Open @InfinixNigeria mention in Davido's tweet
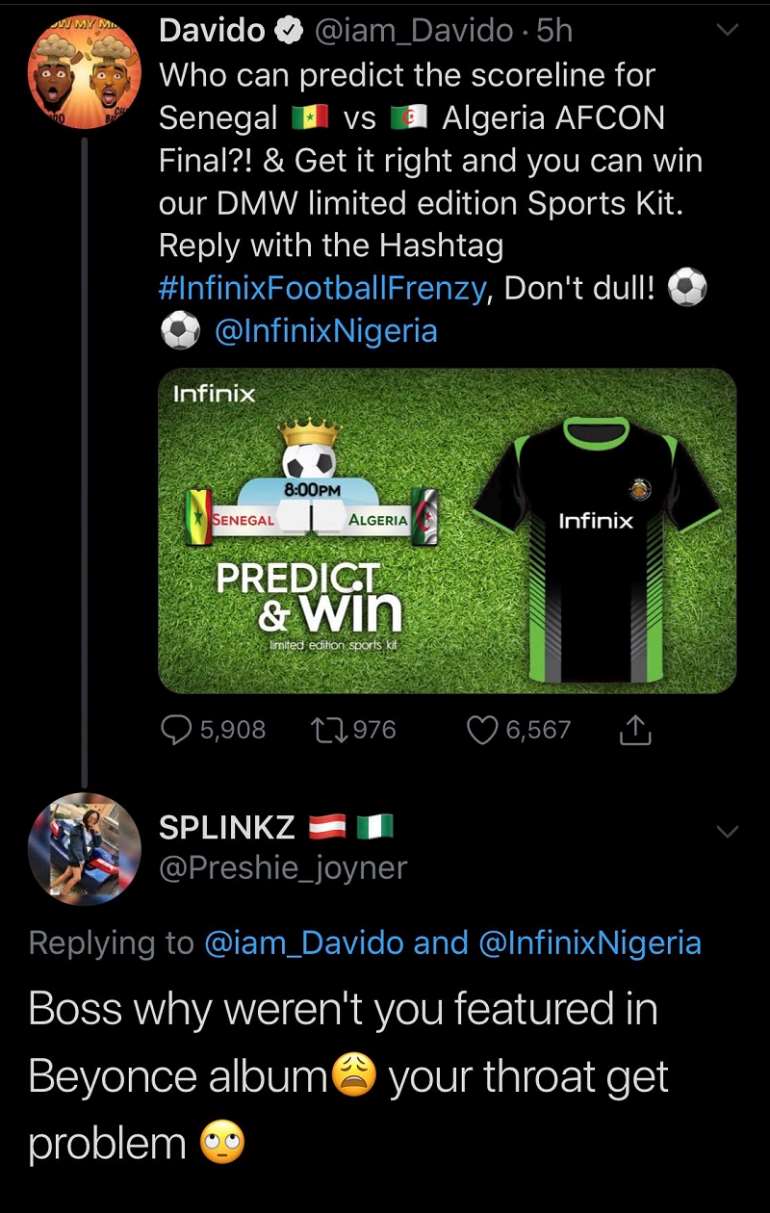The height and width of the screenshot is (1213, 770). [326, 331]
